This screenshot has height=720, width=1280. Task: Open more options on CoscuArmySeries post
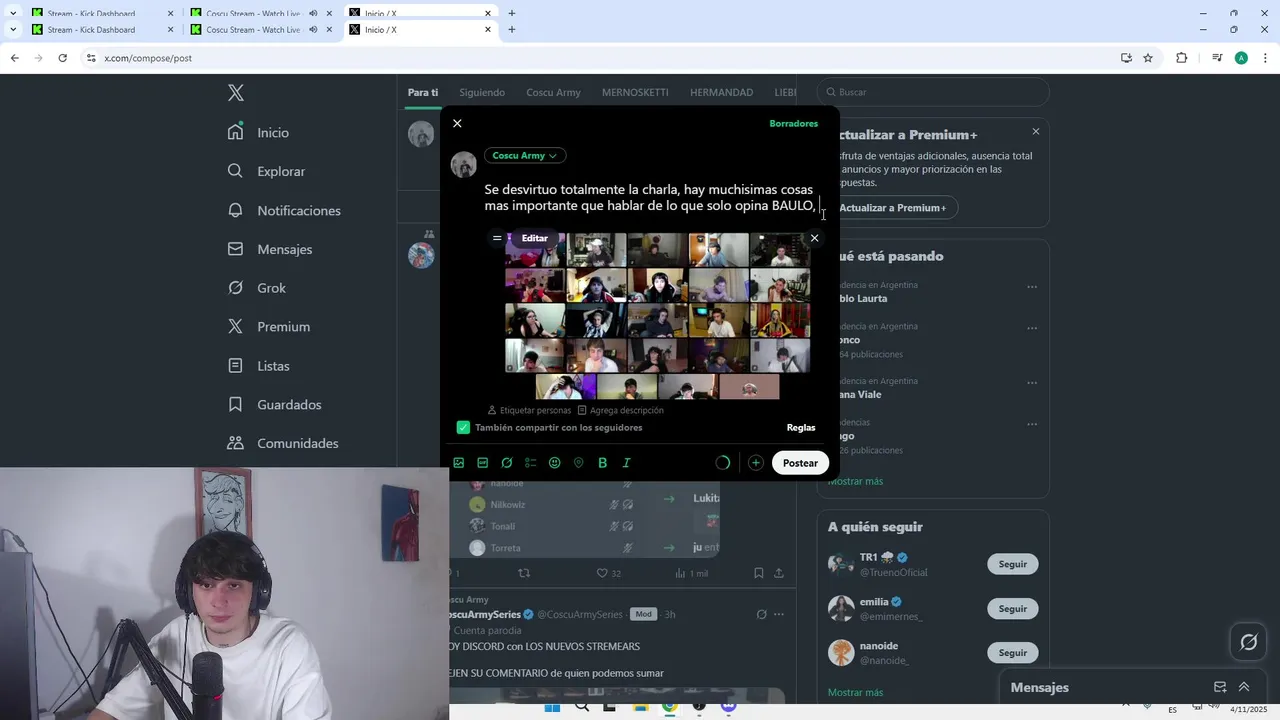[x=778, y=614]
